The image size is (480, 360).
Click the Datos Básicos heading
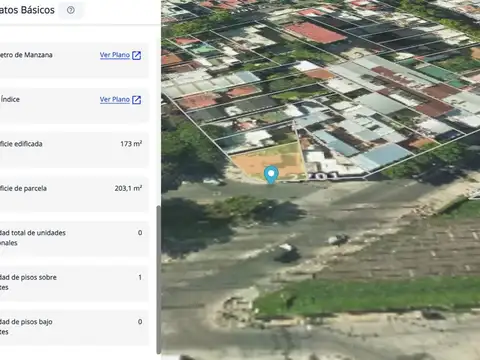[x=27, y=10]
